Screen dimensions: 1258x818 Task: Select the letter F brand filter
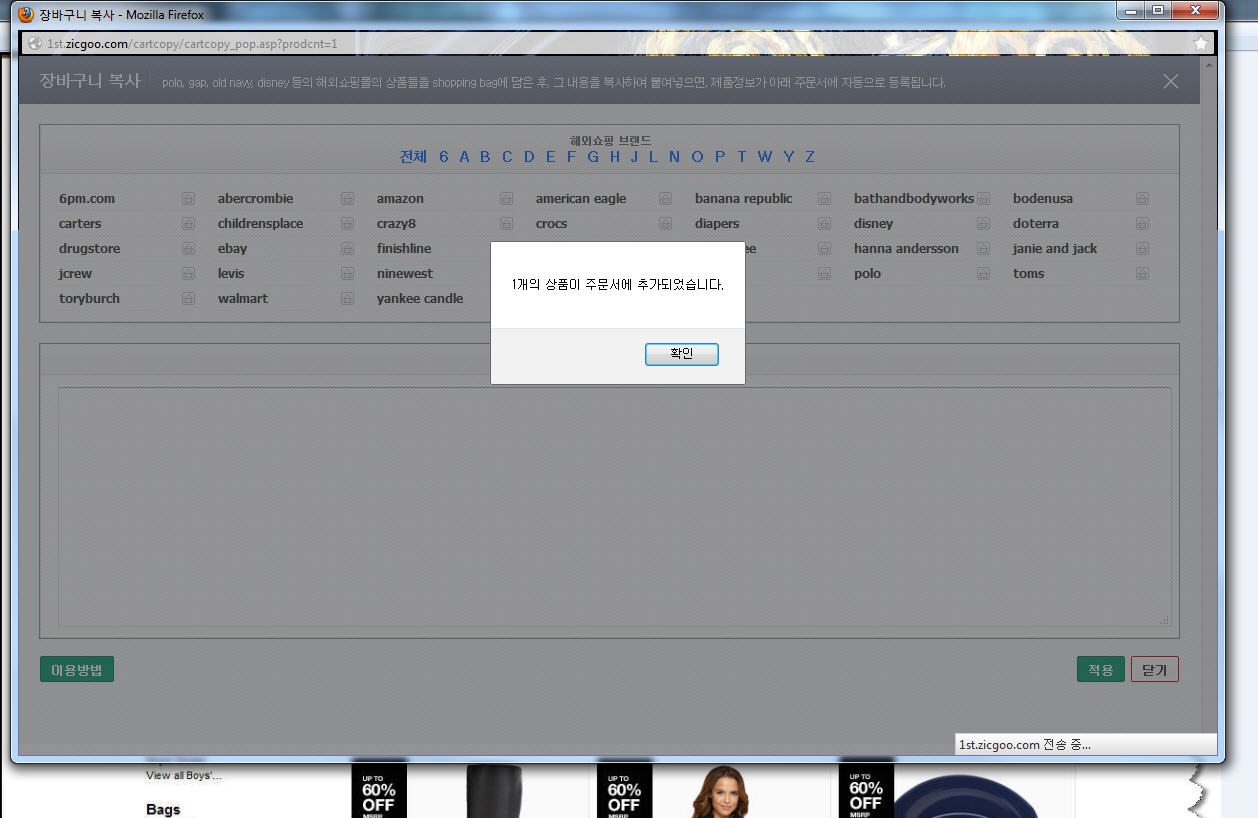tap(572, 156)
